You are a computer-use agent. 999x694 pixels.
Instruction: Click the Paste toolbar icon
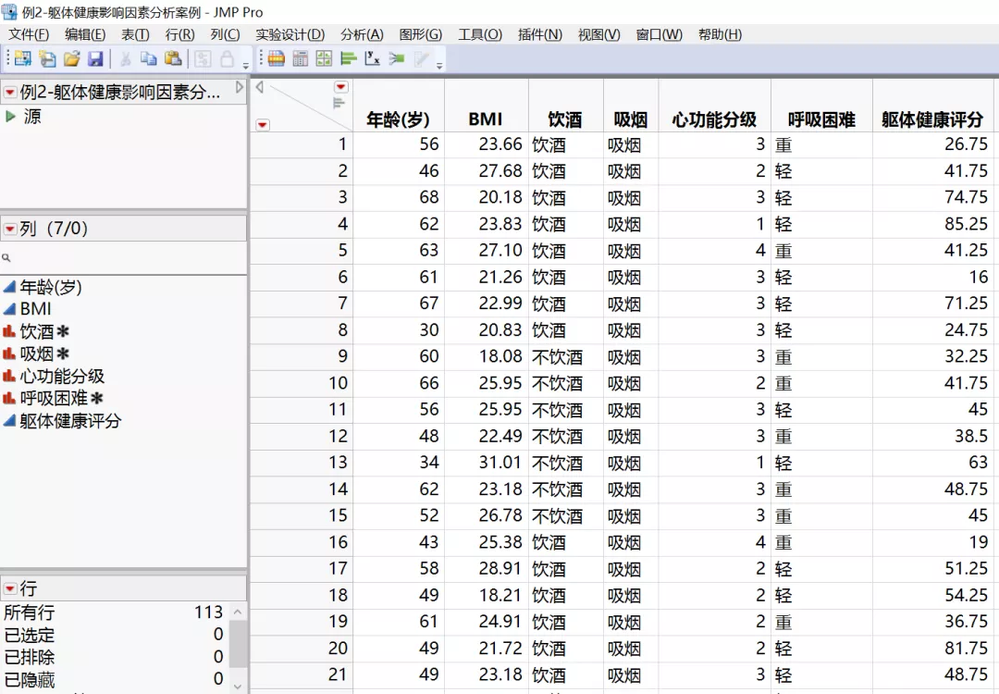pos(172,60)
